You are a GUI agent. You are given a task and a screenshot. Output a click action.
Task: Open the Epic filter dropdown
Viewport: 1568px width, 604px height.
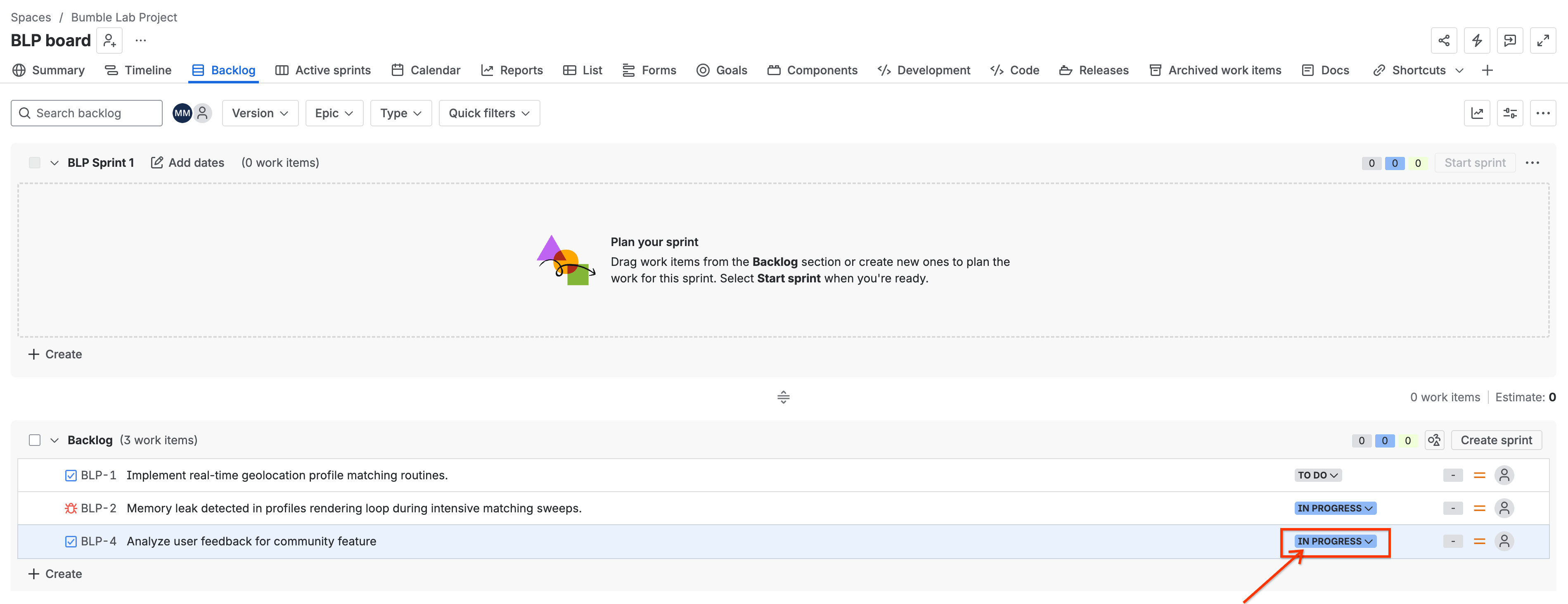pos(334,113)
